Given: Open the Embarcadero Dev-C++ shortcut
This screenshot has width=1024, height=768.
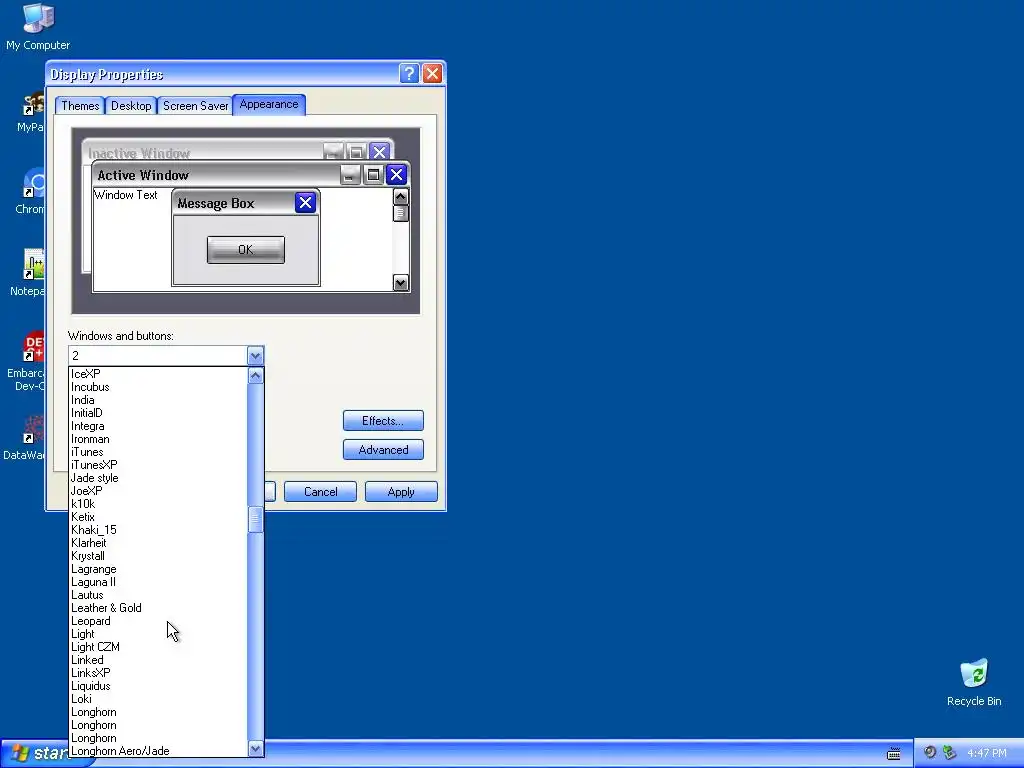Looking at the screenshot, I should pos(27,361).
